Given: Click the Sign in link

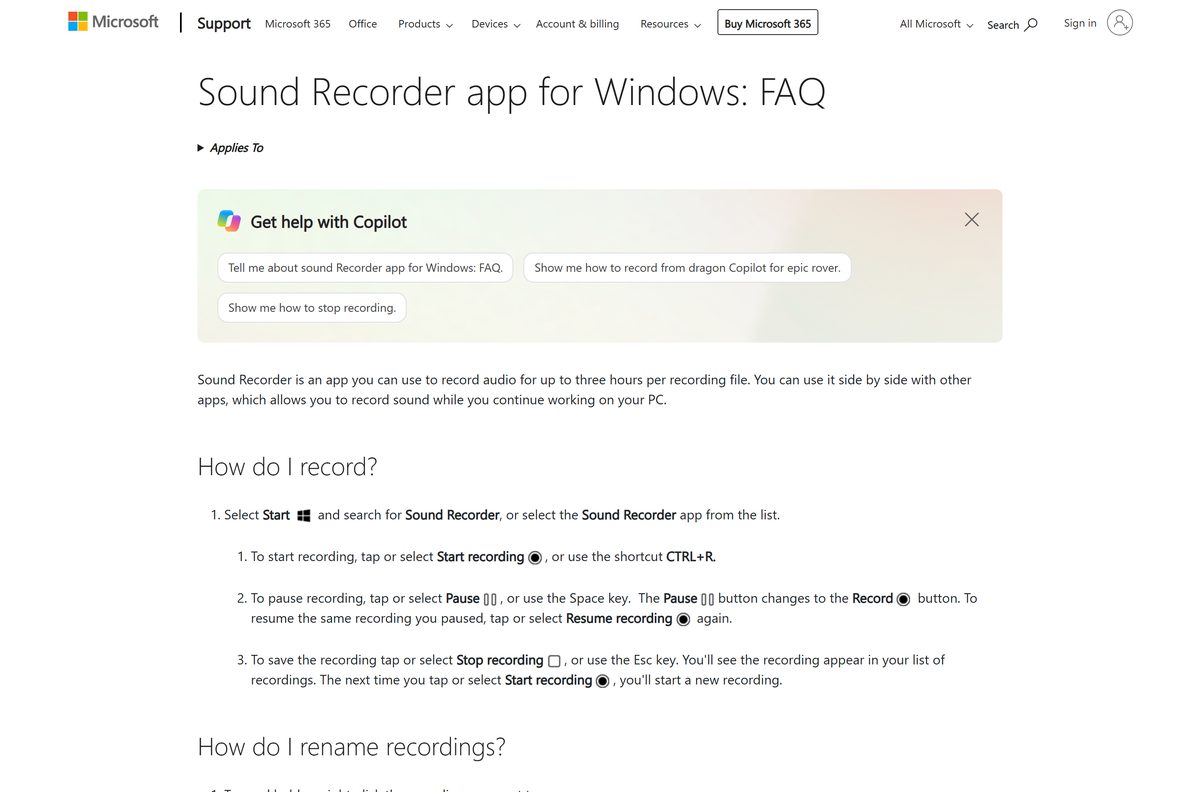Looking at the screenshot, I should (1080, 23).
